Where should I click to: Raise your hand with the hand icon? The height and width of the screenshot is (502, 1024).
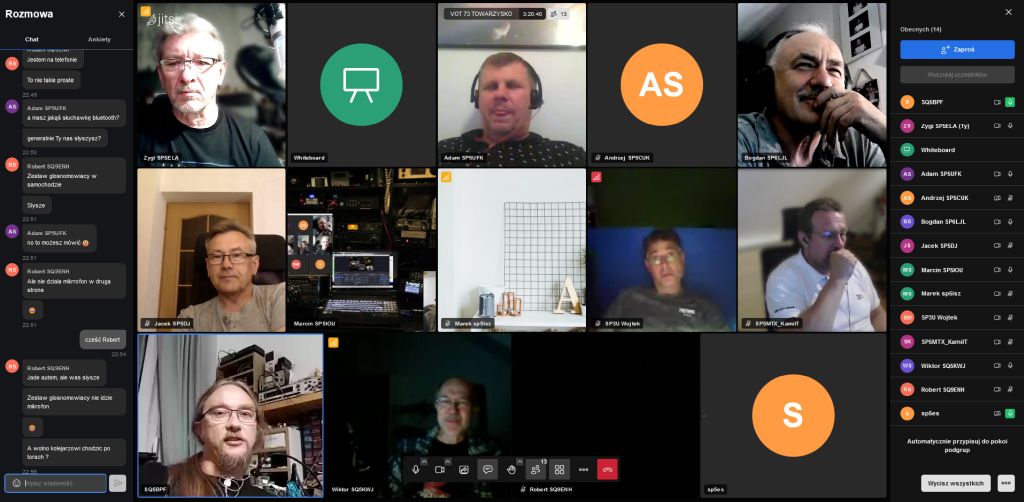pos(511,469)
